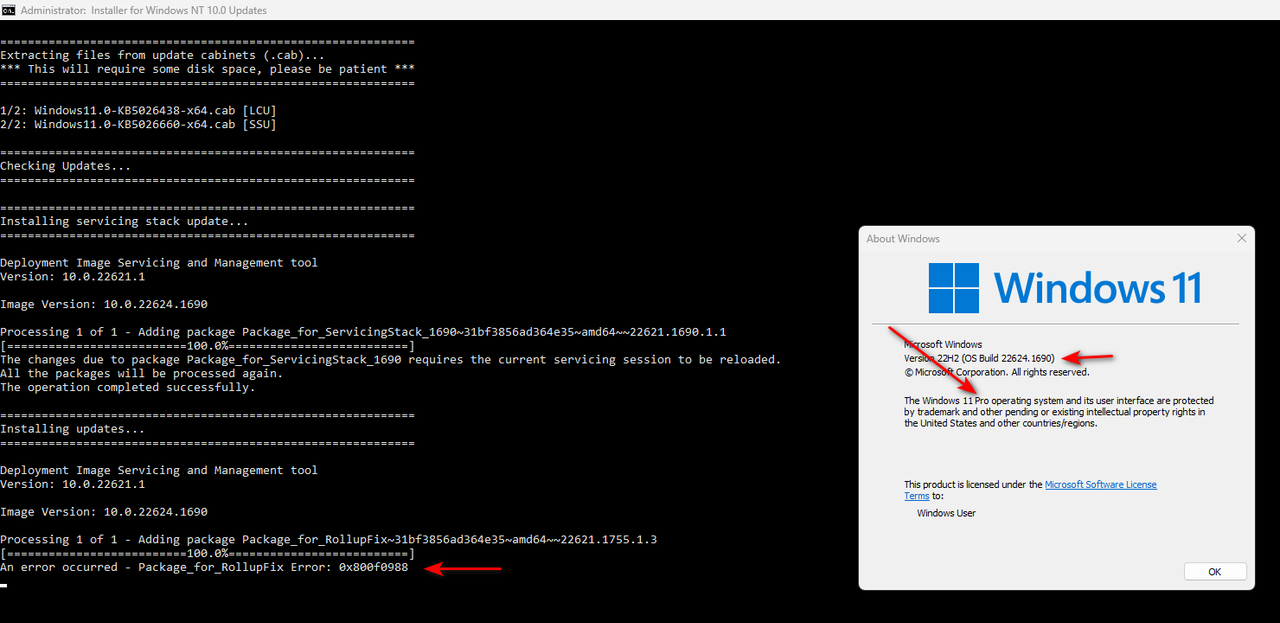
Task: Click the OK button in About Windows
Action: [x=1215, y=572]
